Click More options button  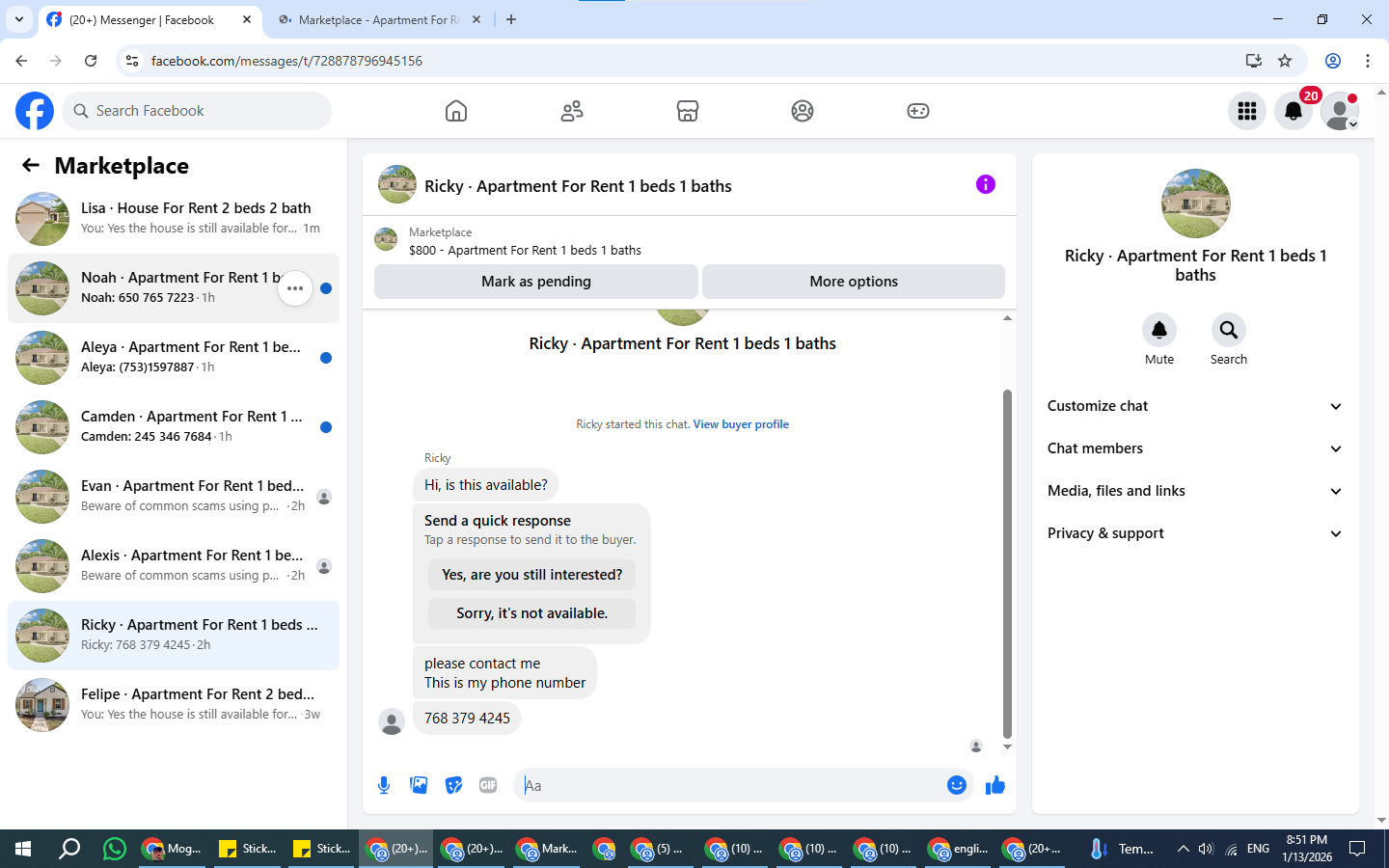[854, 282]
